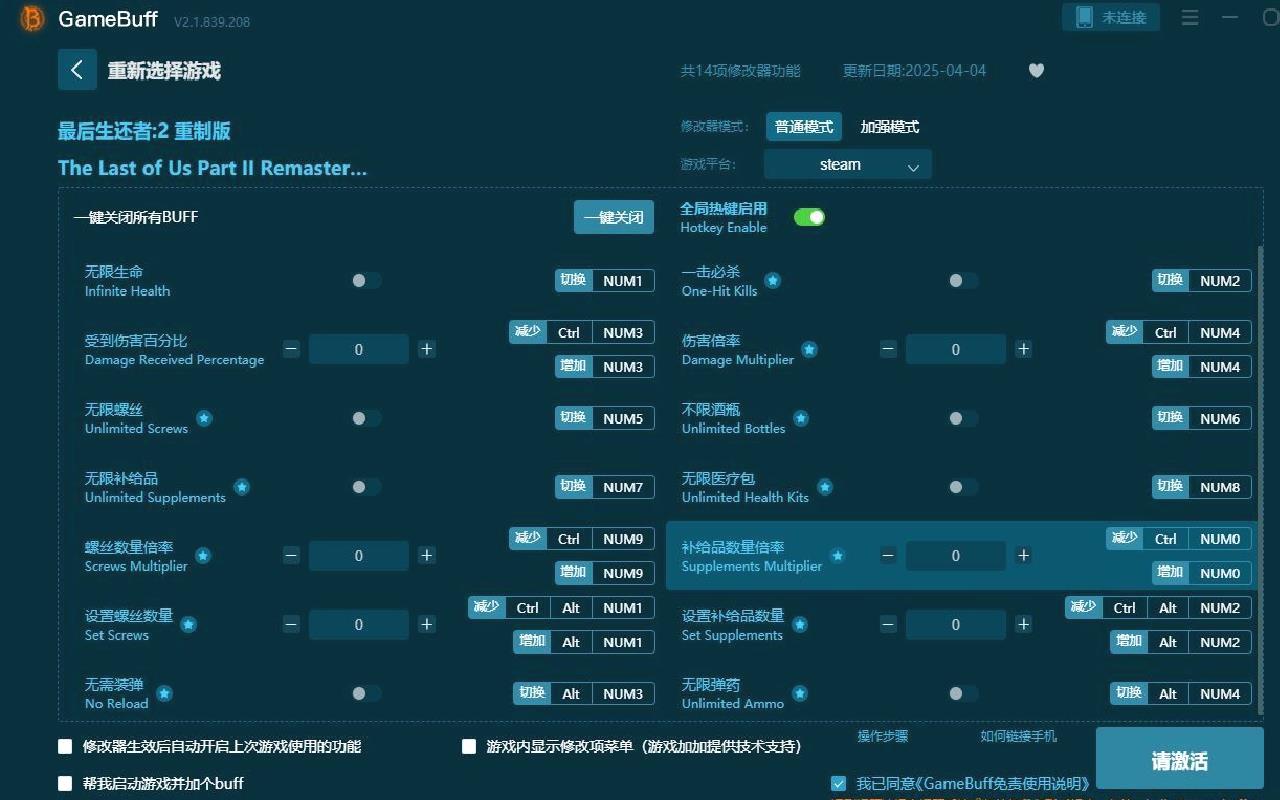Turn on Unlimited Supplements switch
This screenshot has height=800, width=1280.
tap(366, 487)
